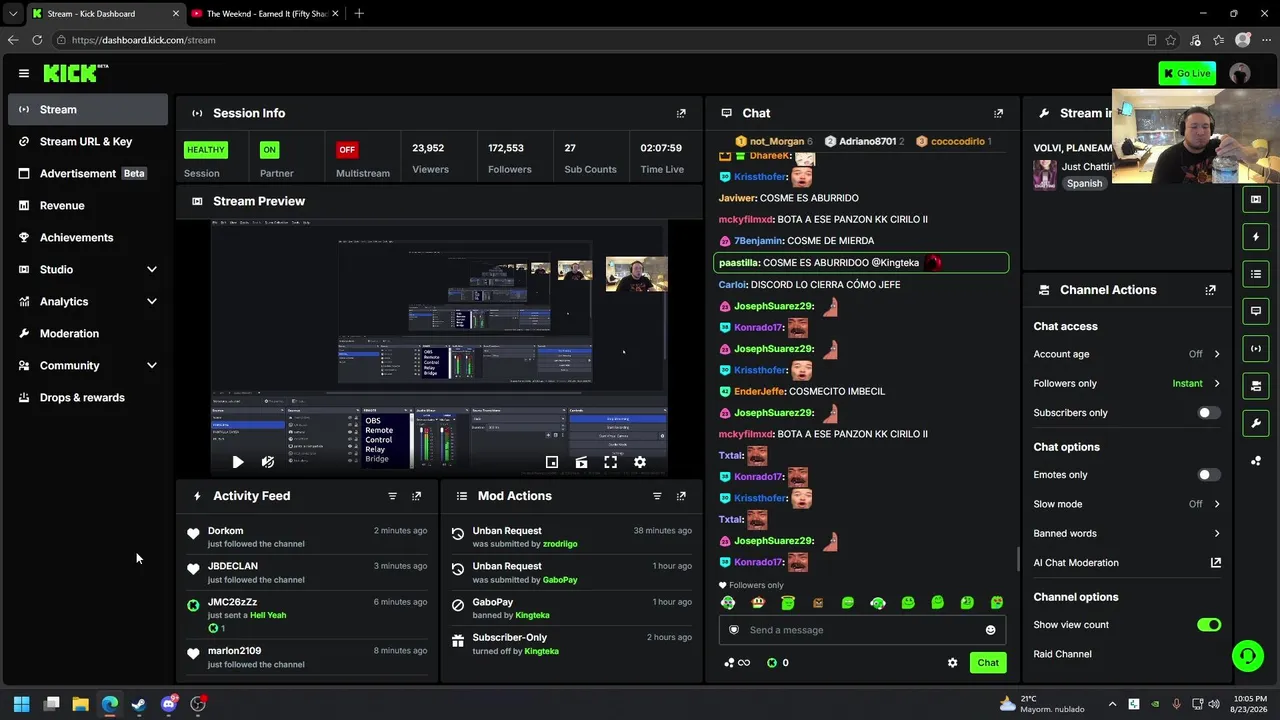This screenshot has width=1280, height=720.
Task: Filter the Mod Actions list
Action: 657,496
